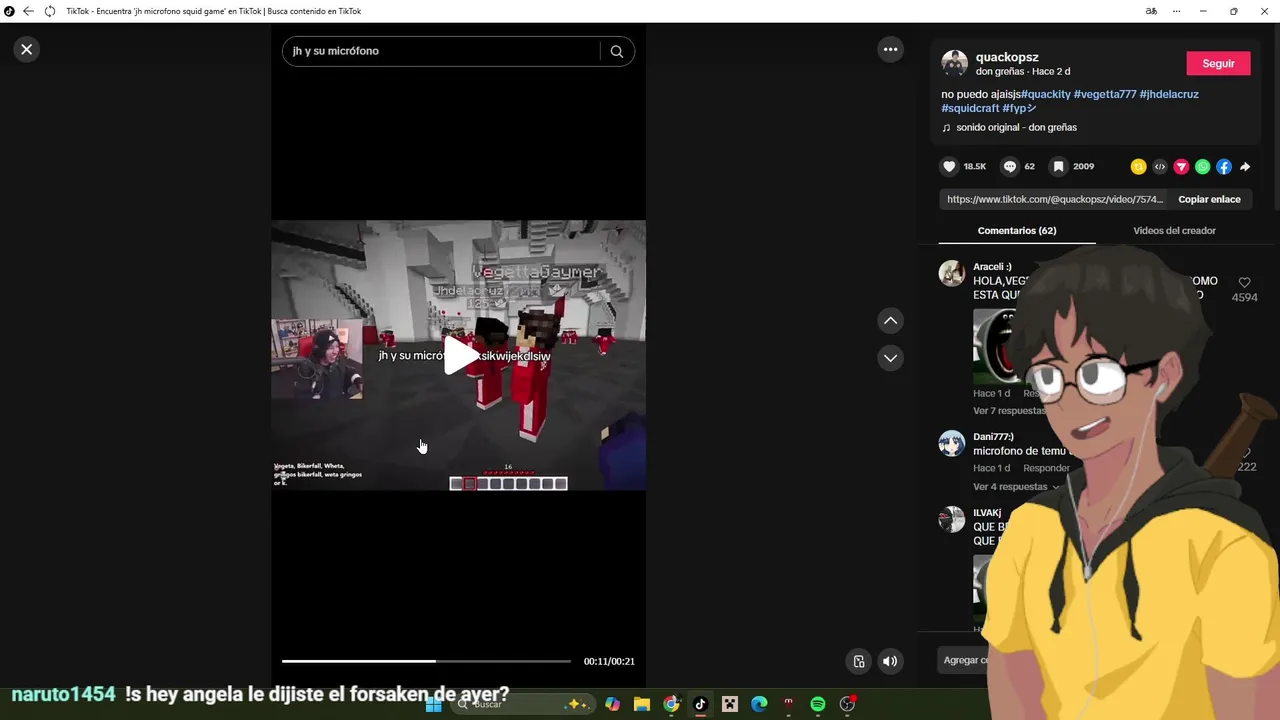Open quackopsz profile avatar
1280x720 pixels.
[x=955, y=63]
